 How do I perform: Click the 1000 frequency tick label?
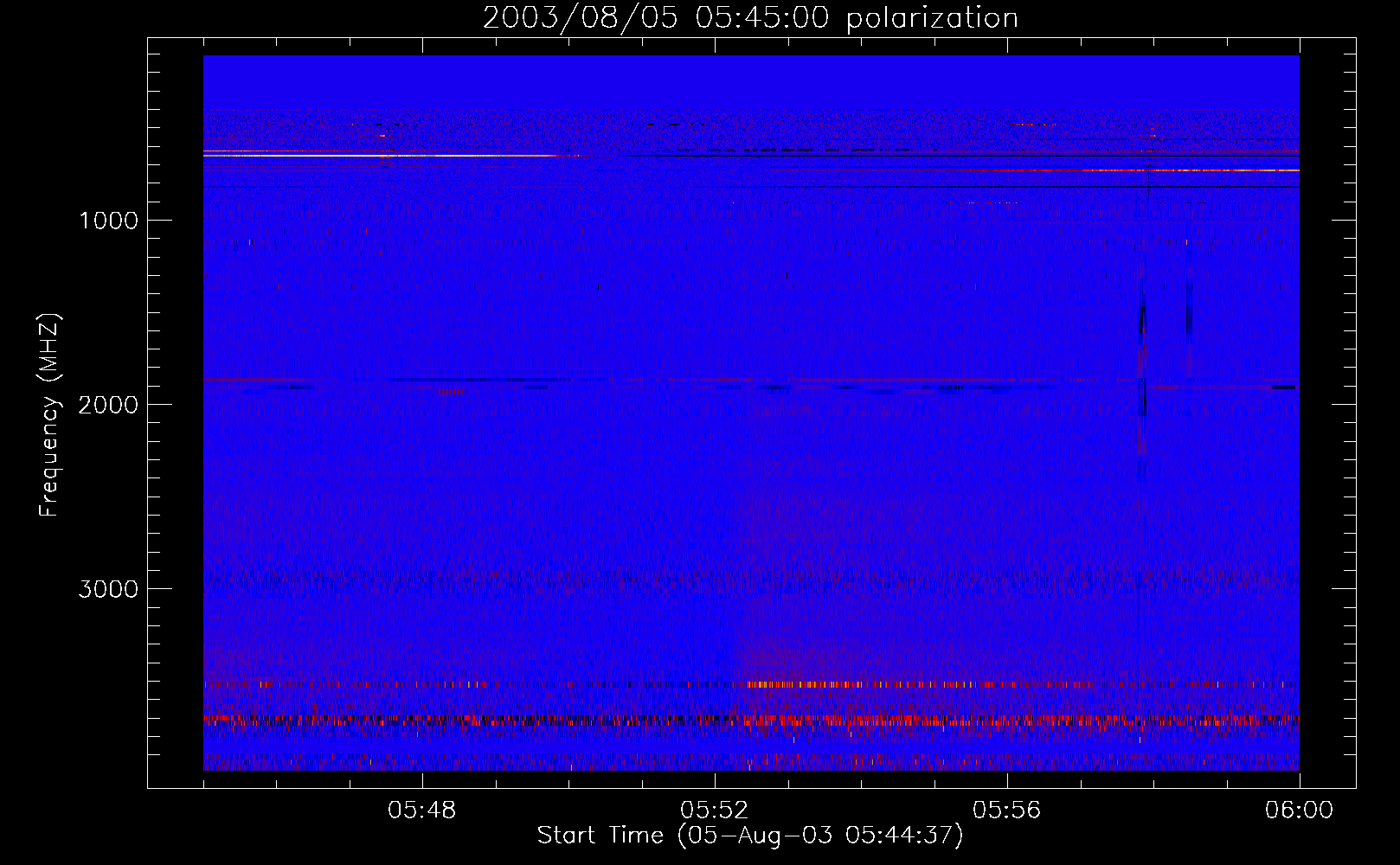pos(108,221)
